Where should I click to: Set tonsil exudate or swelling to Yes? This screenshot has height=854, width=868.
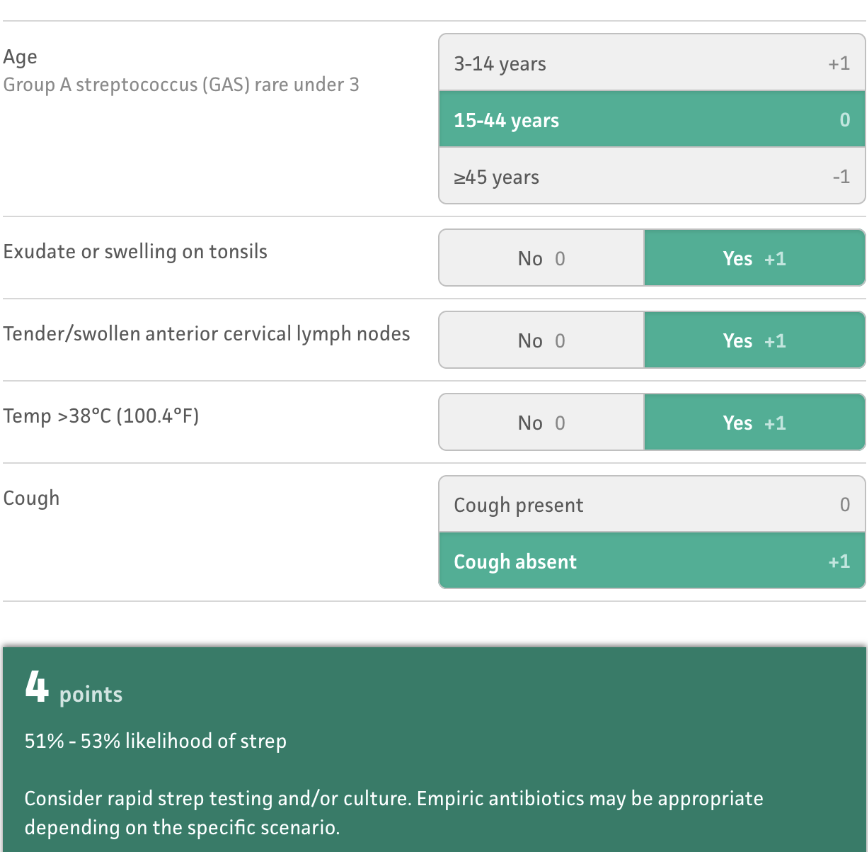click(754, 258)
